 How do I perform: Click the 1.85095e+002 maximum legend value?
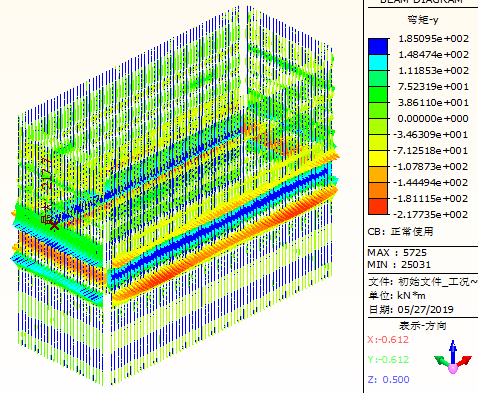point(434,39)
